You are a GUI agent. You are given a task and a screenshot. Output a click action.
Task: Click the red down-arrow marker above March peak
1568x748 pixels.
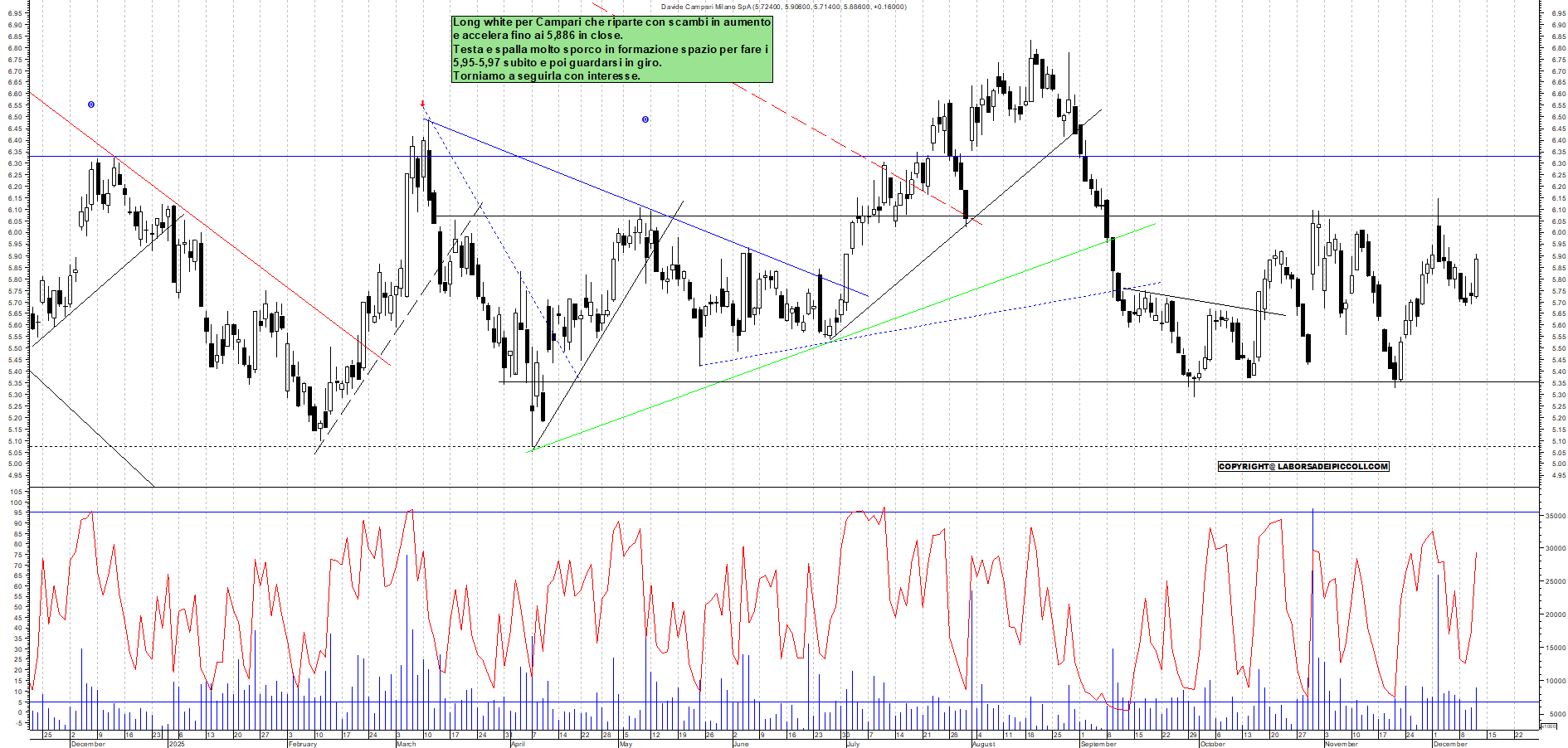tap(422, 104)
